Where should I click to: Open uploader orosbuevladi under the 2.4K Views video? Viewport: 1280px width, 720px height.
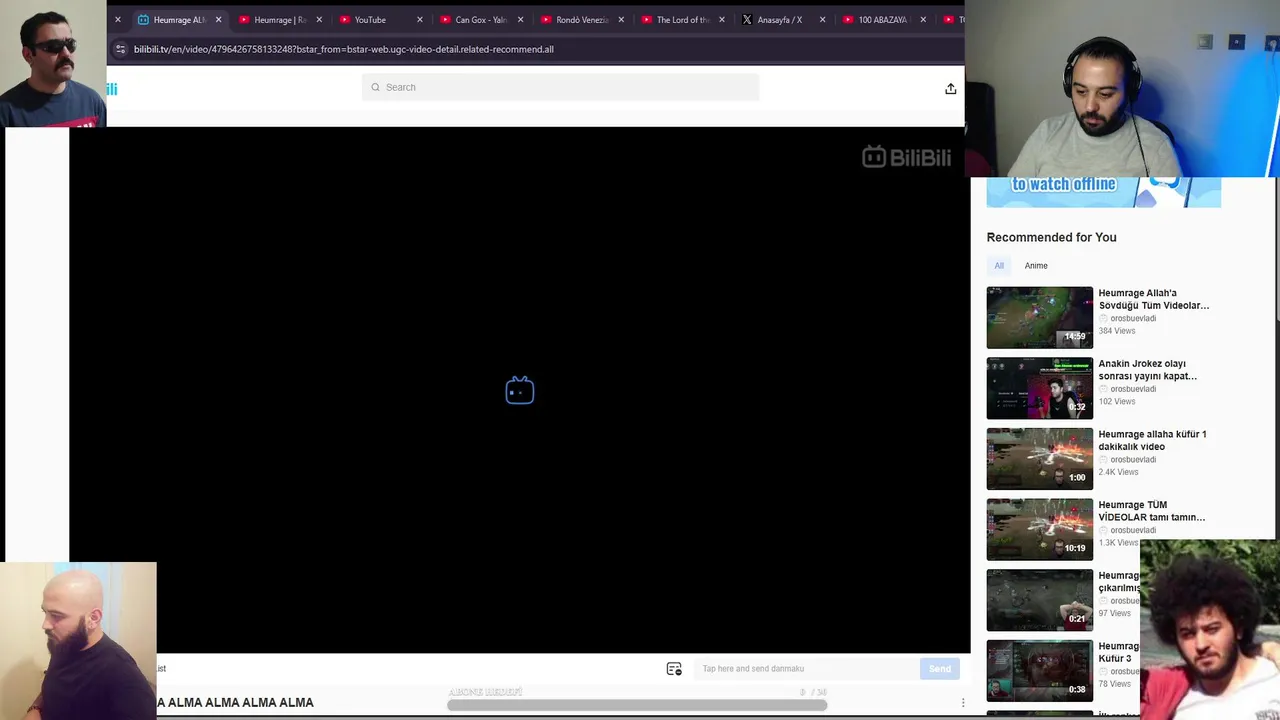(x=1133, y=460)
